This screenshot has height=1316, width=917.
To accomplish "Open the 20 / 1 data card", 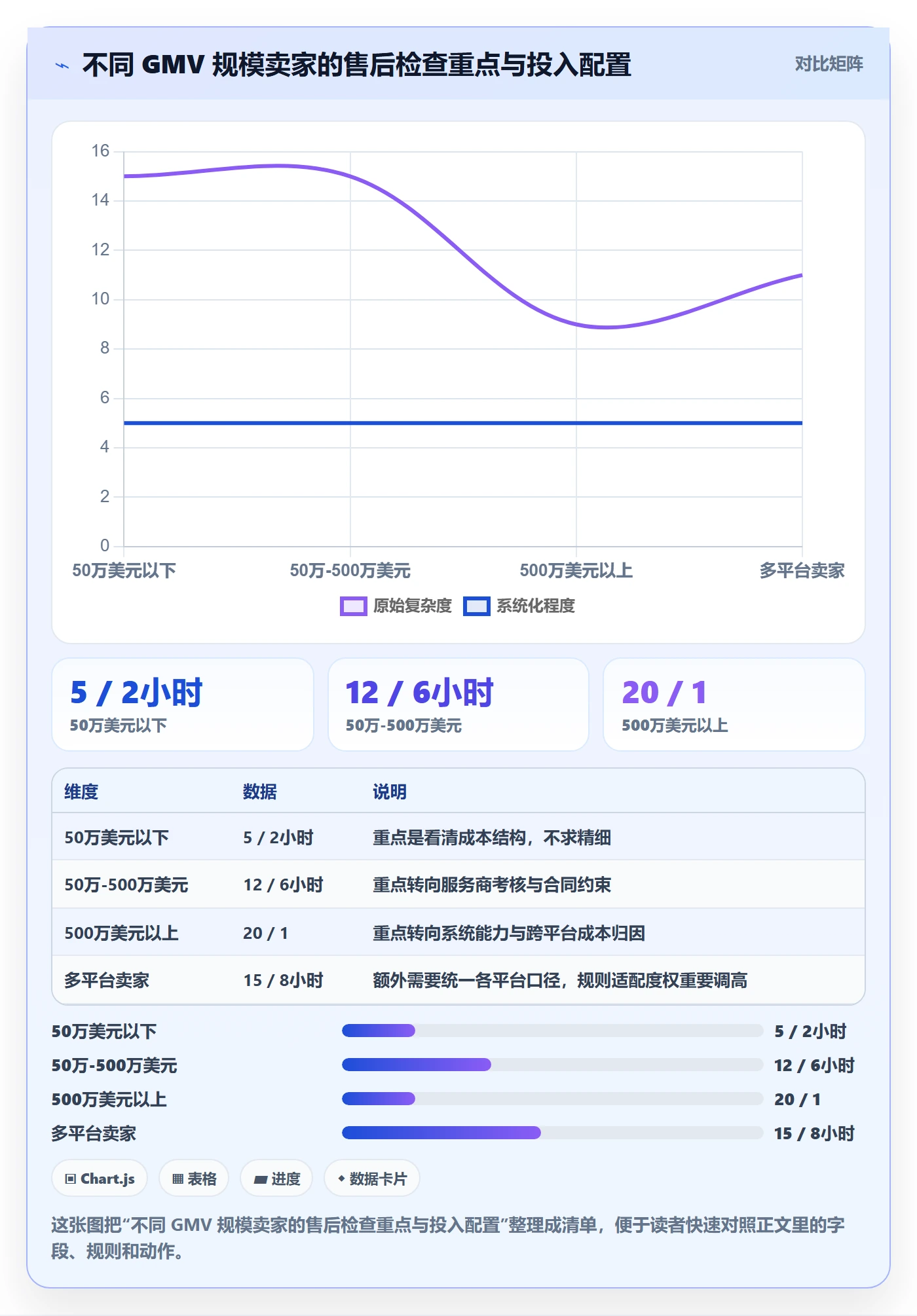I will pos(734,704).
